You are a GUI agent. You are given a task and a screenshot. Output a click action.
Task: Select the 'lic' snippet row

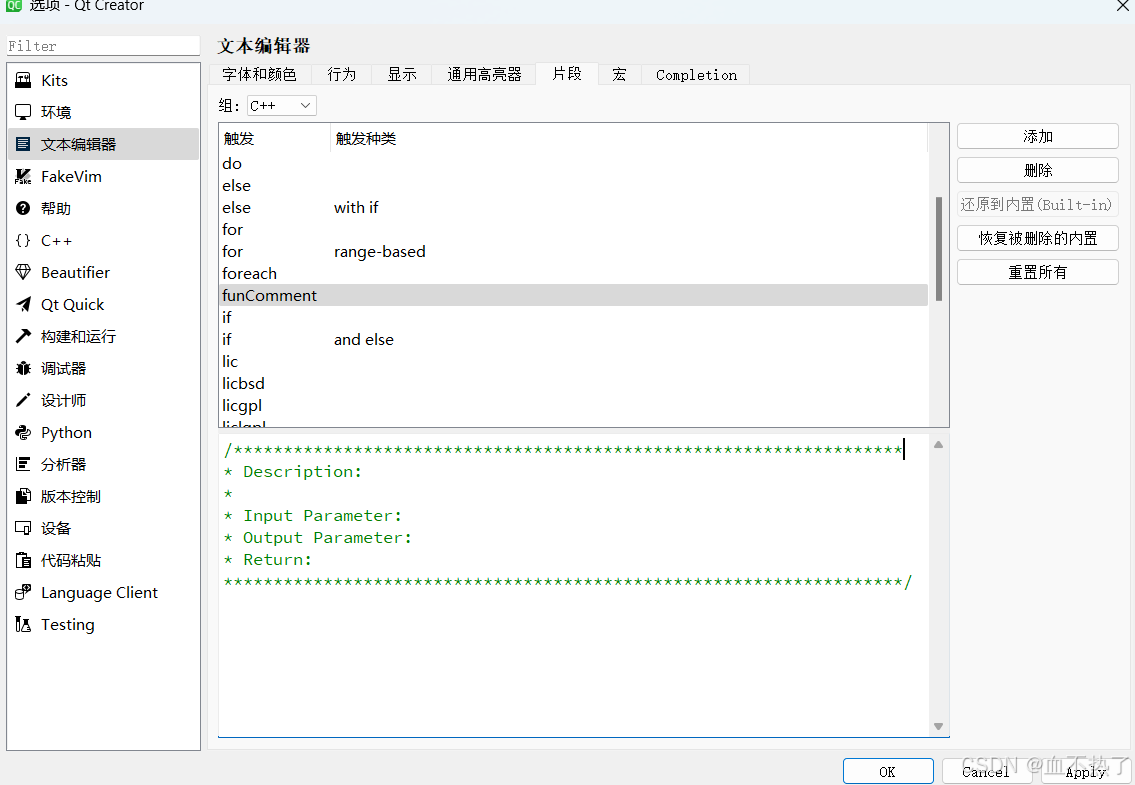573,361
